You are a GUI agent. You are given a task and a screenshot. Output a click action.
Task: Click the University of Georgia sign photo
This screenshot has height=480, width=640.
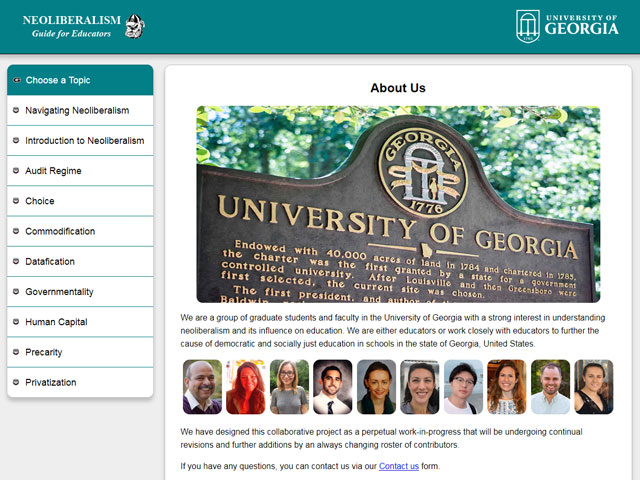[398, 204]
